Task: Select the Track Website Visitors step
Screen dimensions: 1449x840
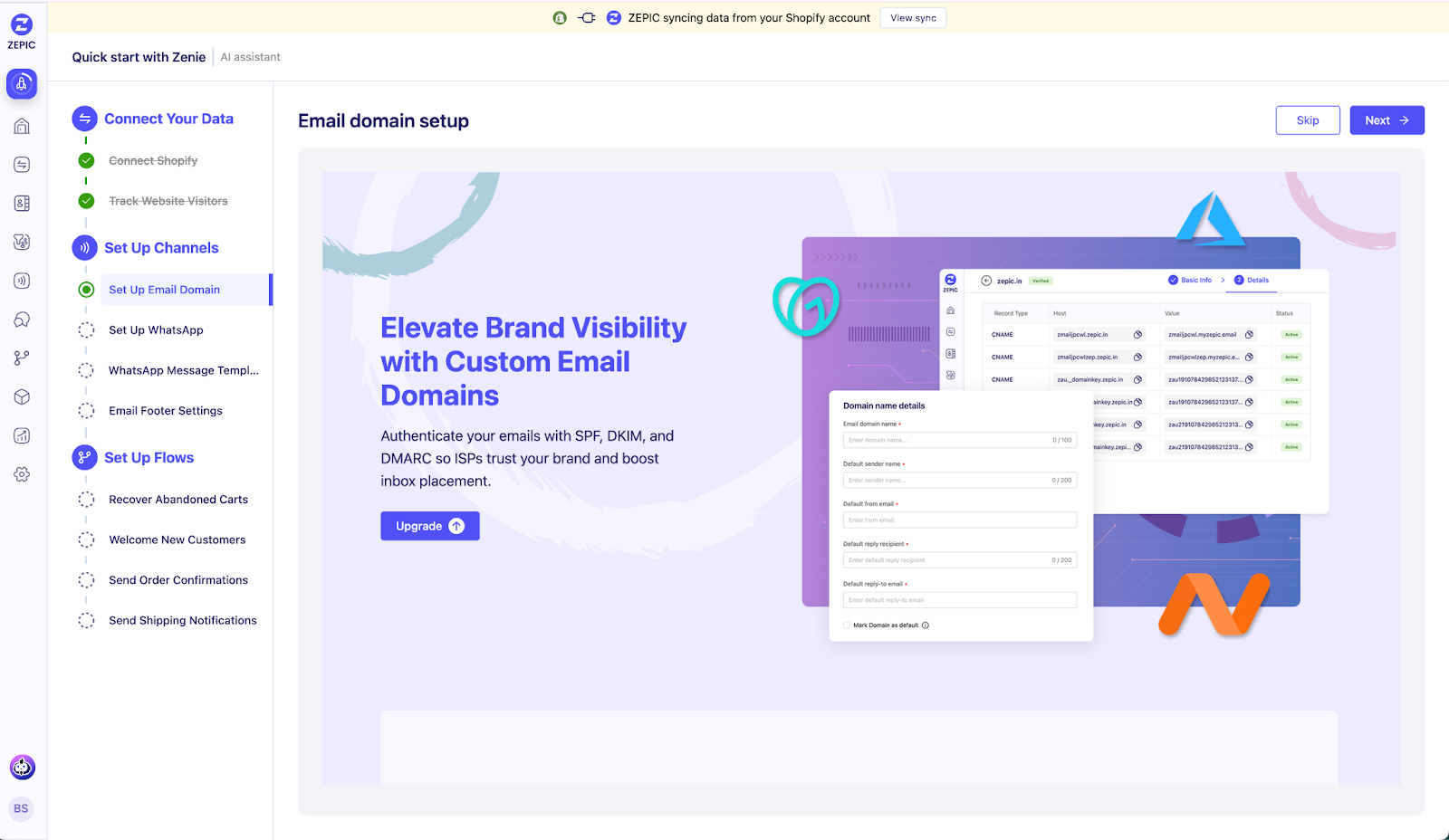Action: click(168, 201)
